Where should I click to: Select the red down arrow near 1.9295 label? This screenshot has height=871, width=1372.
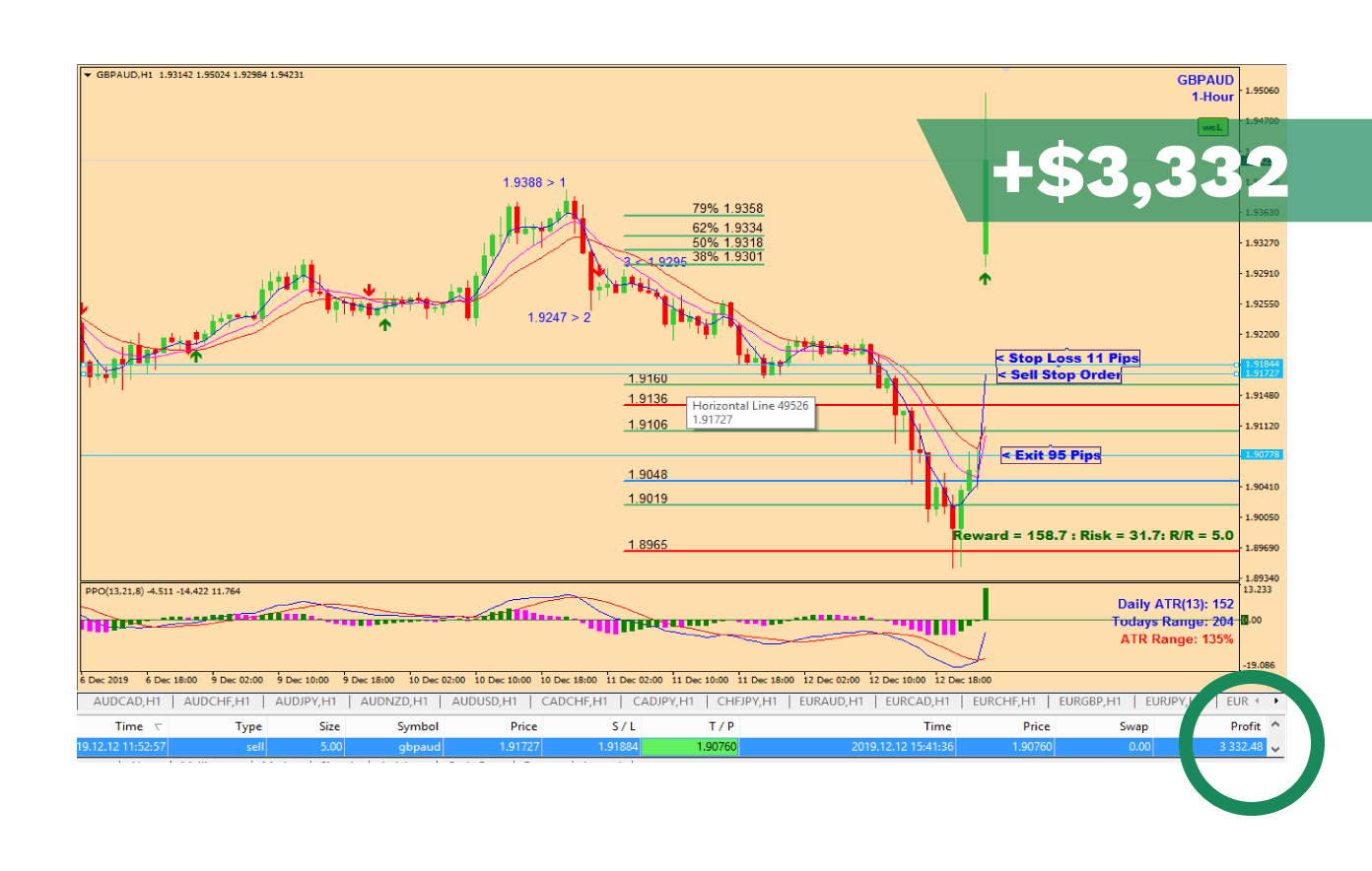(x=598, y=269)
